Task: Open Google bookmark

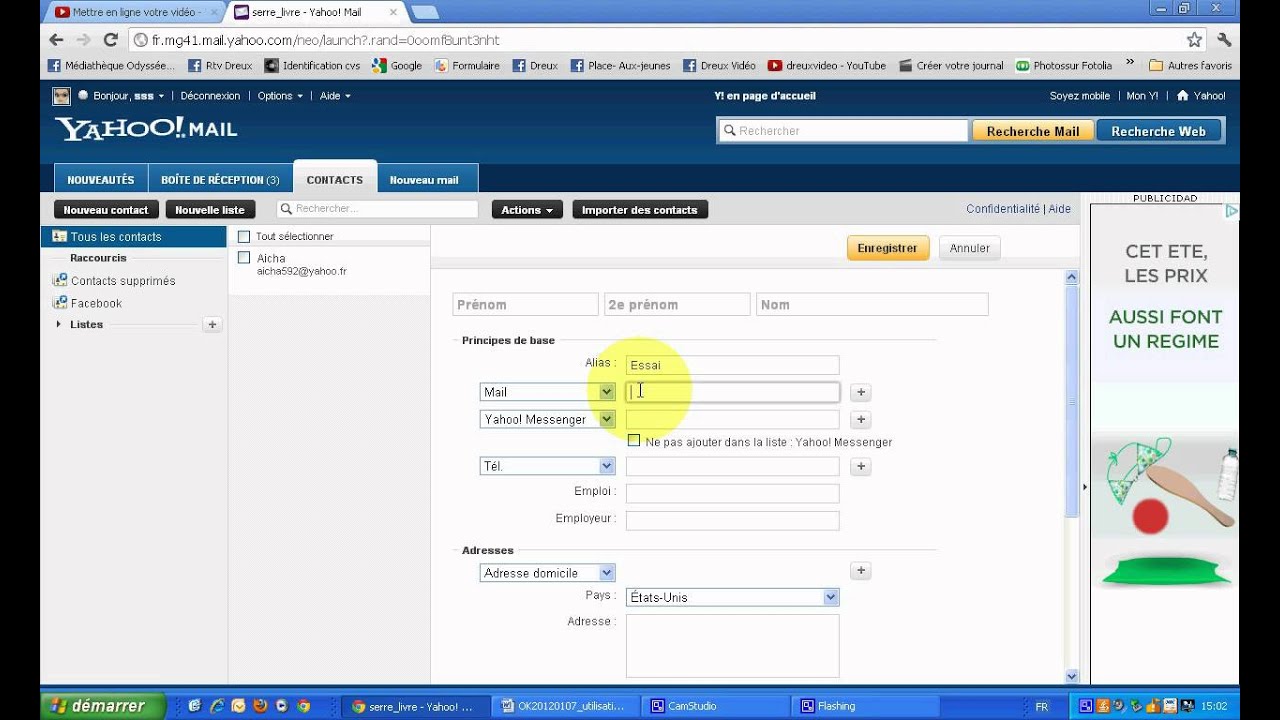Action: tap(396, 66)
